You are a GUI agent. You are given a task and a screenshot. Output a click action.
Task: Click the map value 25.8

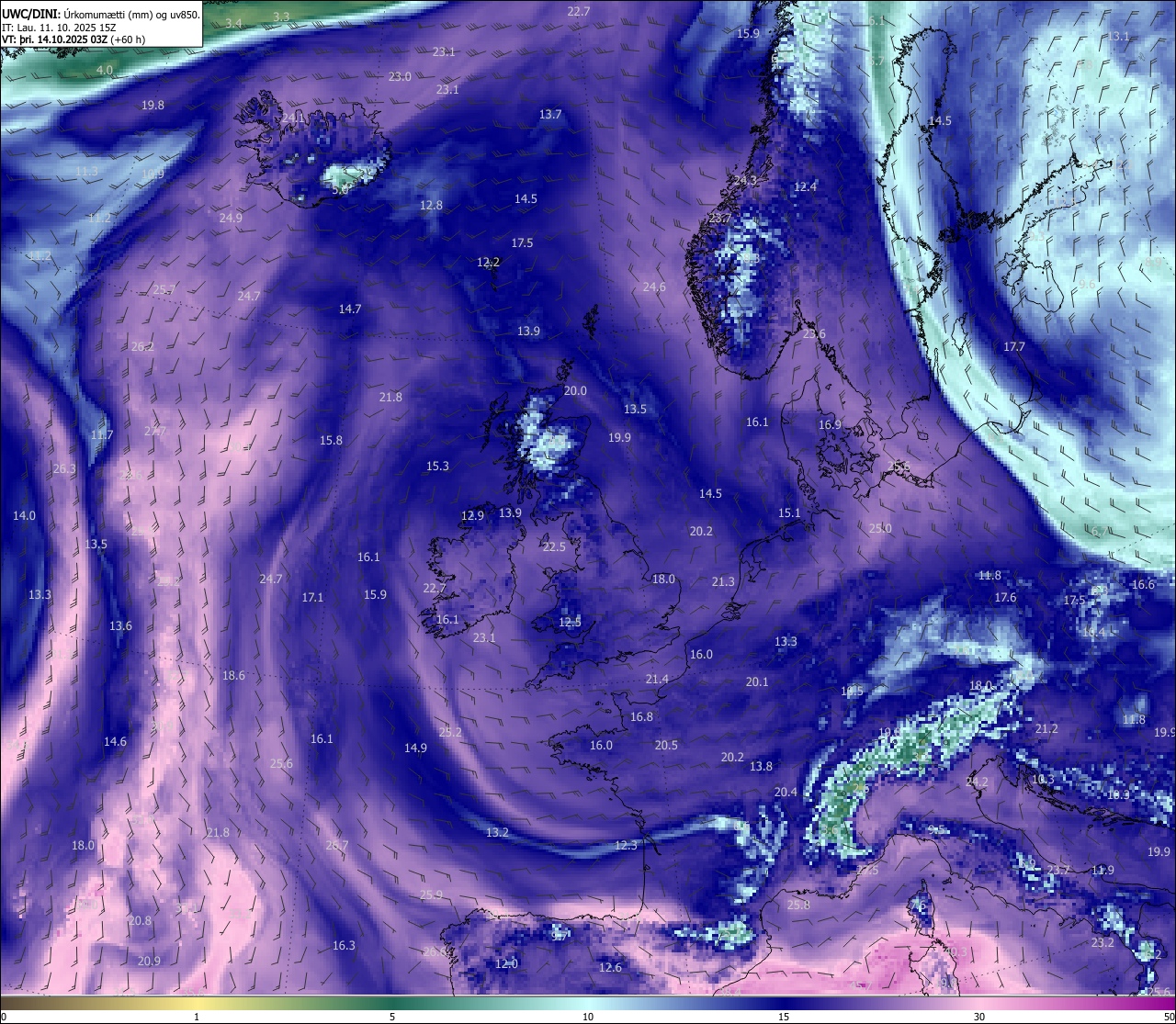(x=798, y=905)
